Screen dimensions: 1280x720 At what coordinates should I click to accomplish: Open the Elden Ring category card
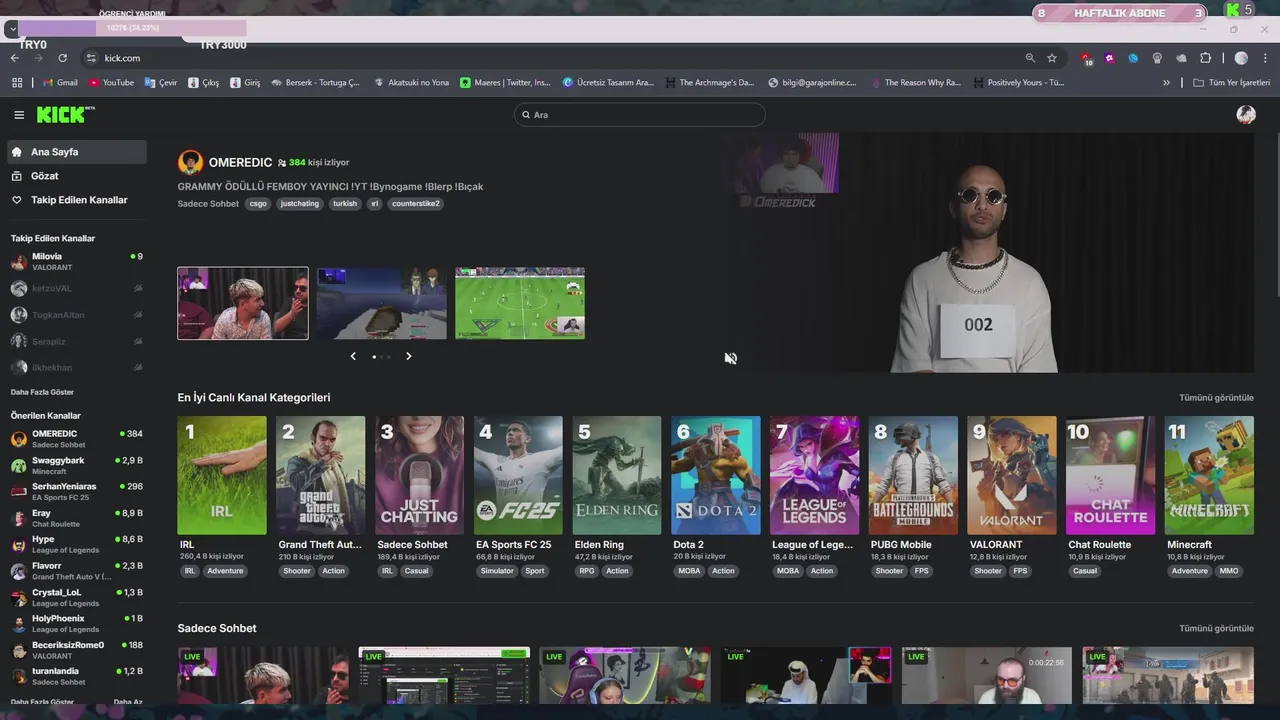[617, 475]
